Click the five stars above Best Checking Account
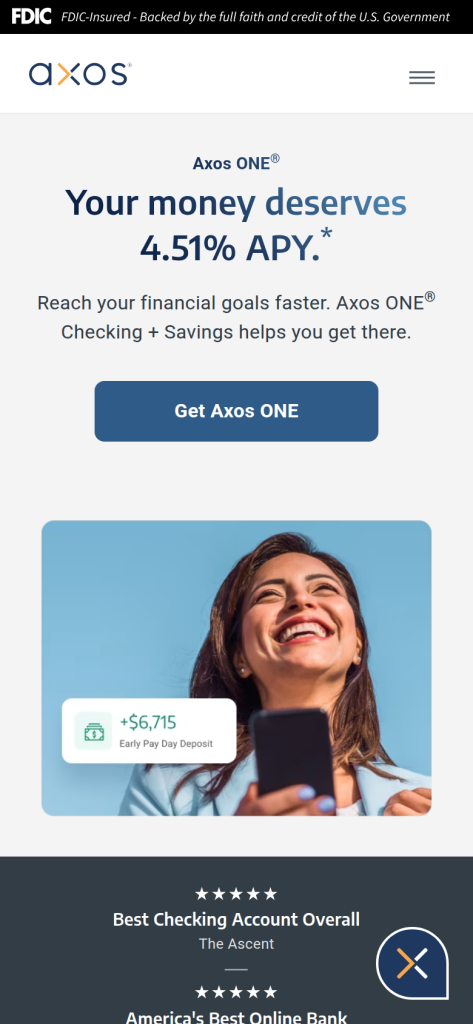The image size is (473, 1024). [x=236, y=894]
